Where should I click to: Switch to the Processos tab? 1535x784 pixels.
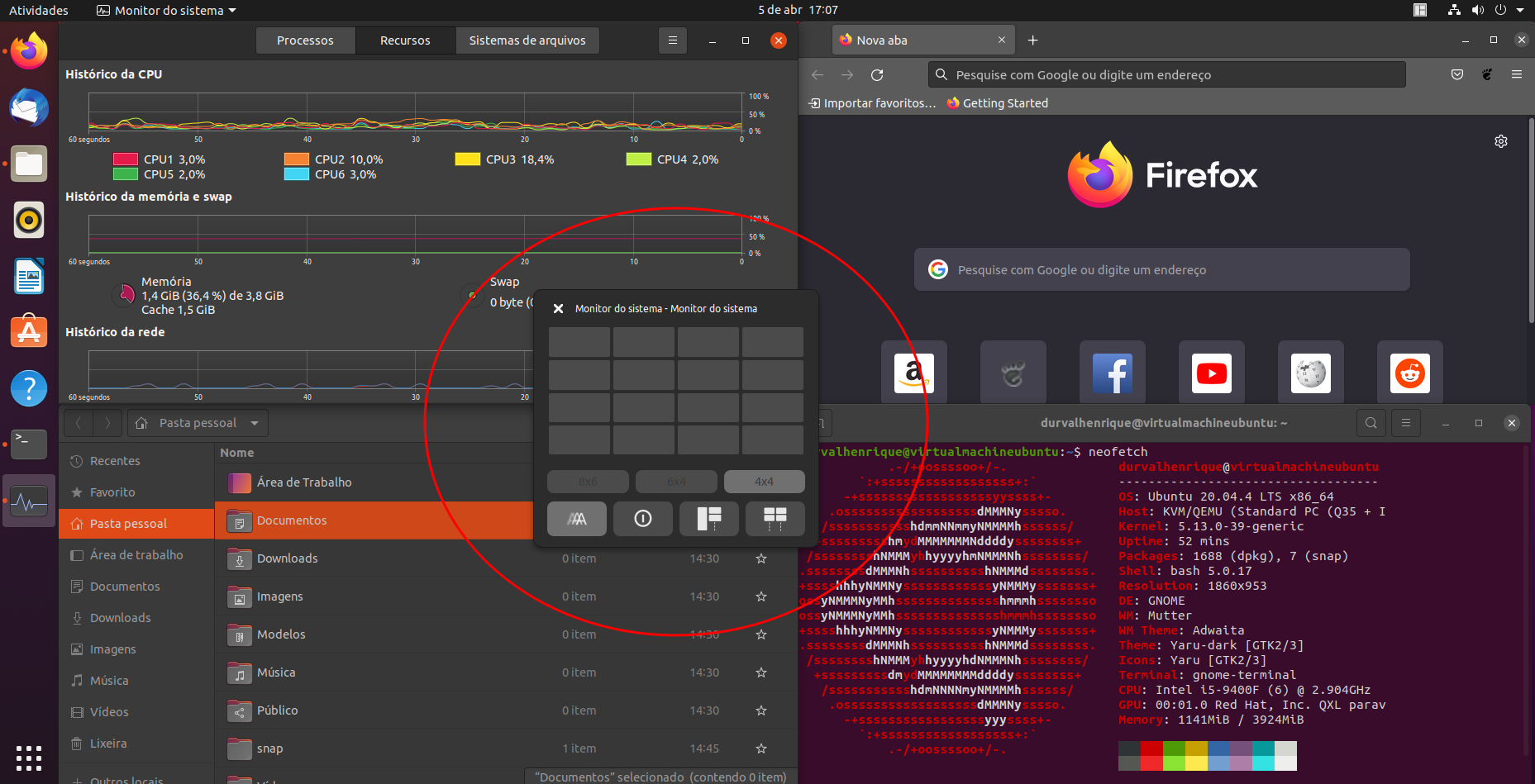coord(305,40)
